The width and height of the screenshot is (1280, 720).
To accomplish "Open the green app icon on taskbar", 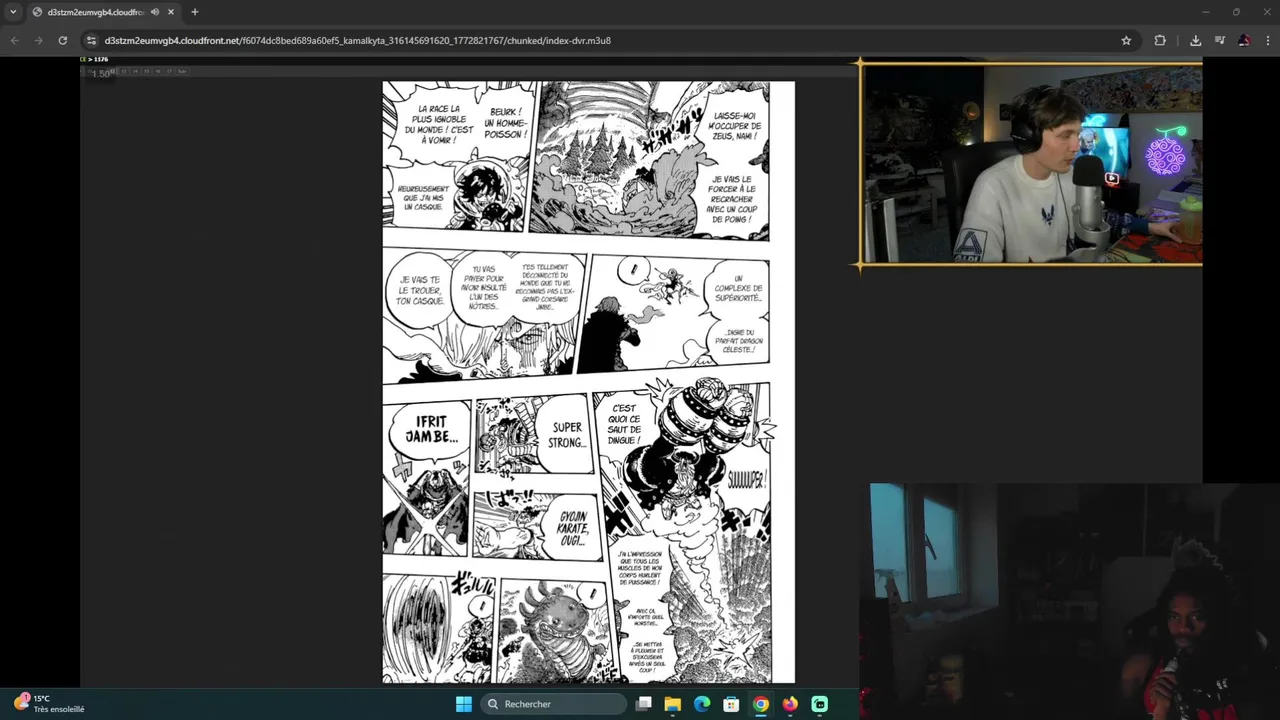I will click(820, 704).
